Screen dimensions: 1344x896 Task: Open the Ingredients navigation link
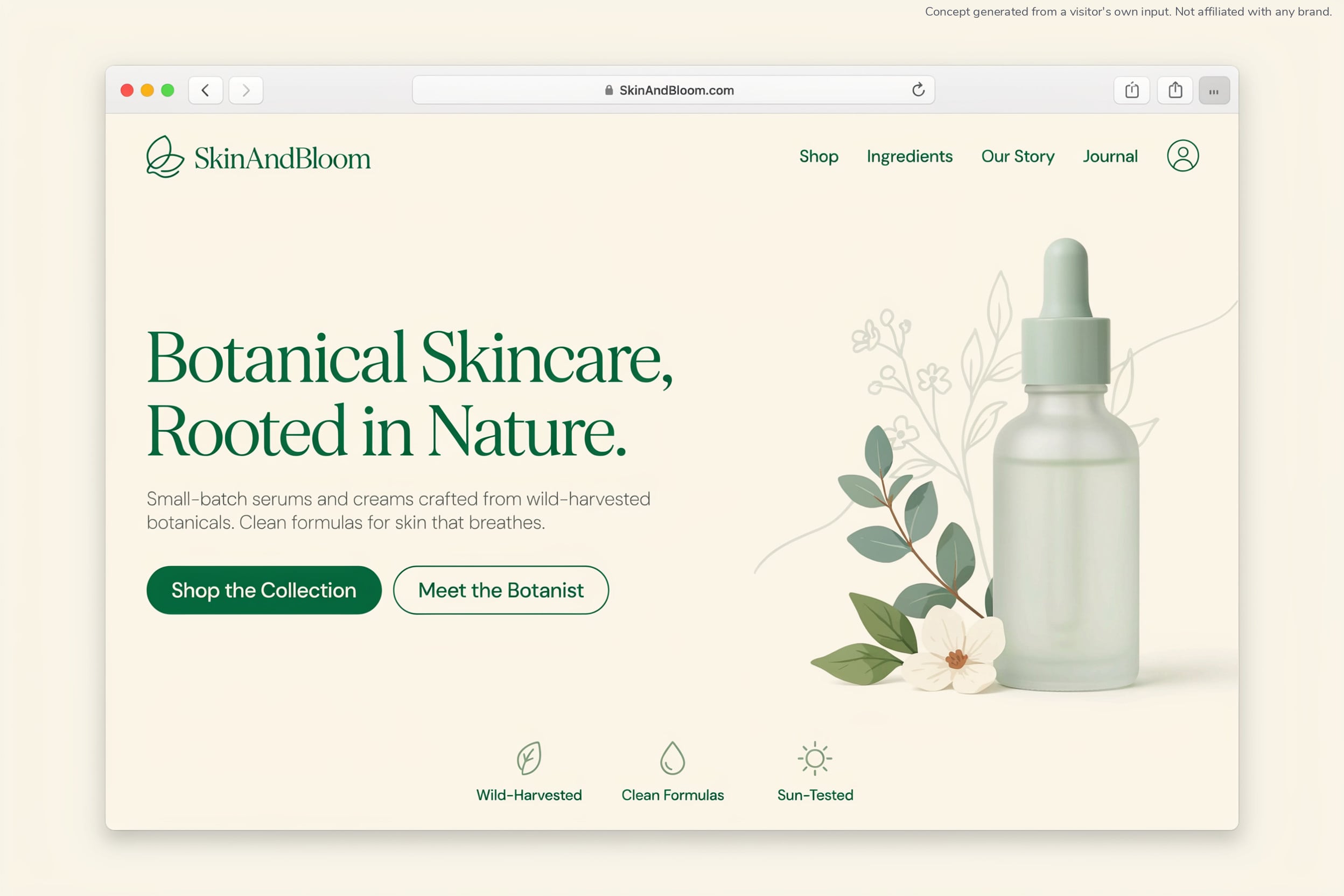pos(909,157)
